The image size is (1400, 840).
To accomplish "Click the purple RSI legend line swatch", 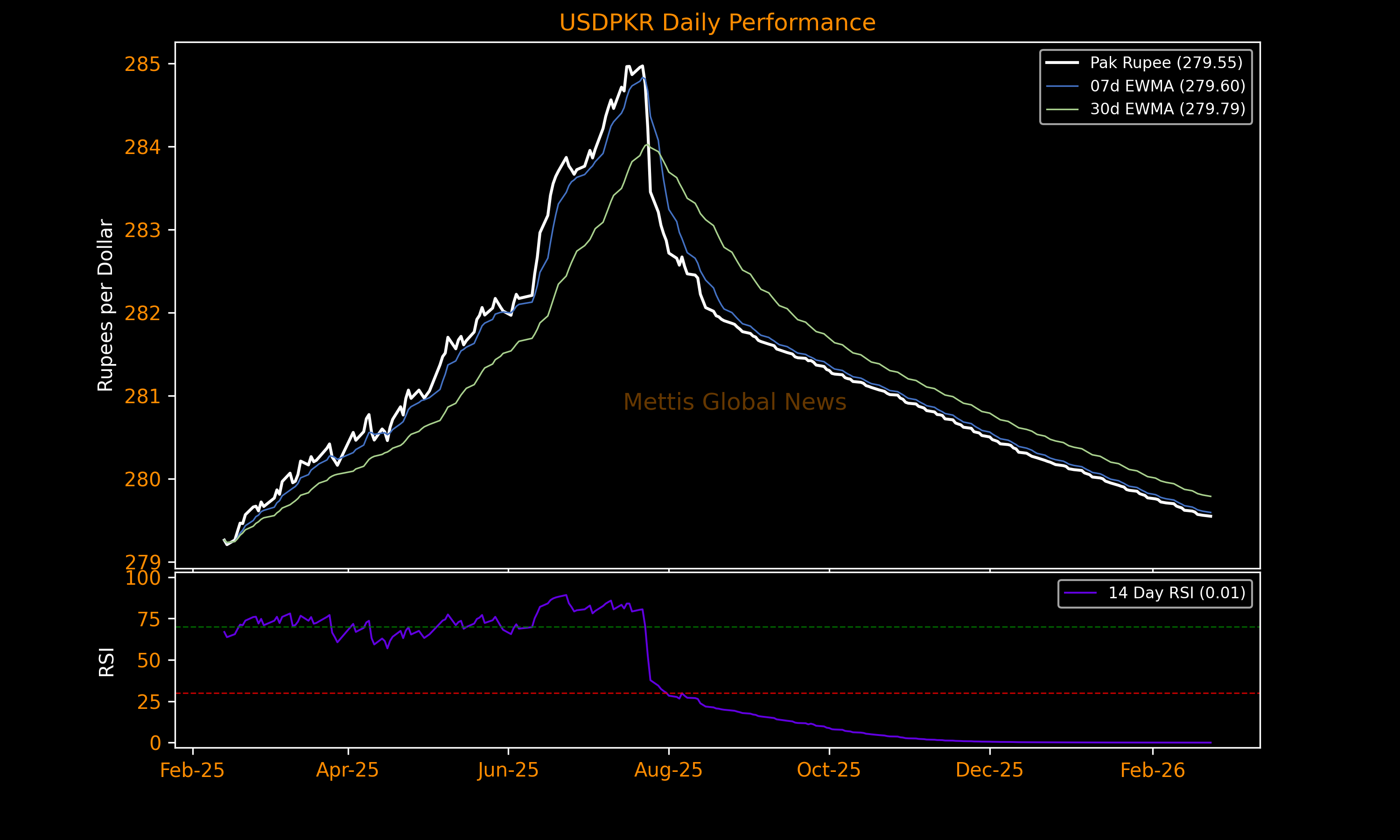I will point(1080,593).
